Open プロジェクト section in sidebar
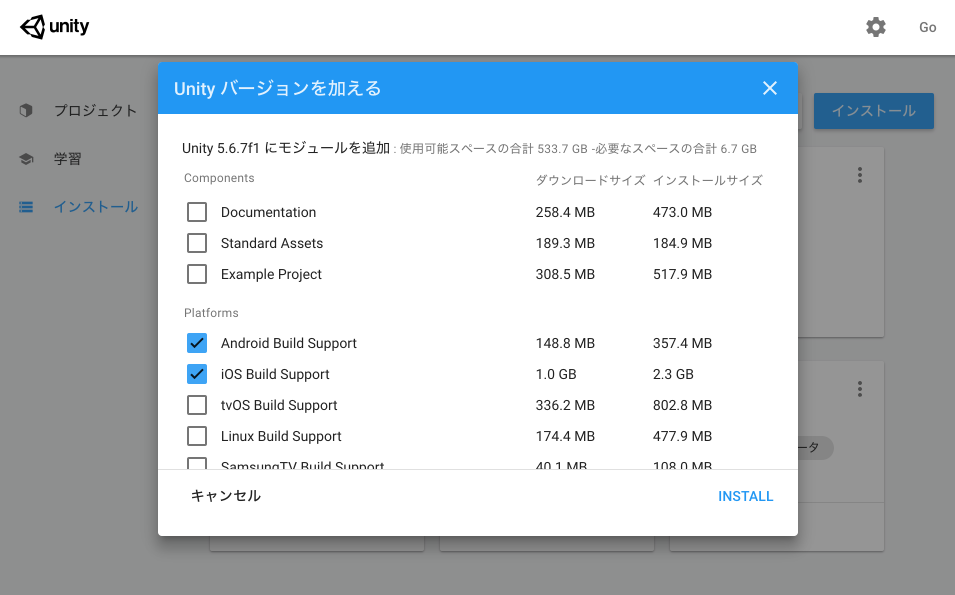 pos(95,110)
